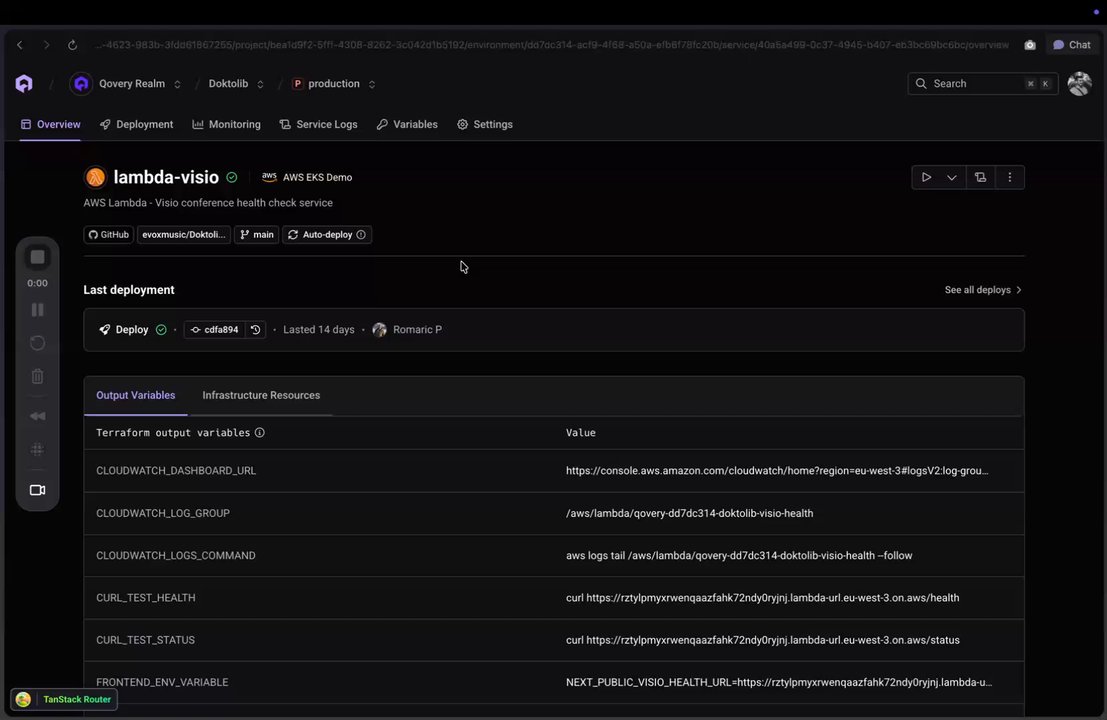The width and height of the screenshot is (1107, 720).
Task: Click the GitHub badge
Action: (x=109, y=234)
